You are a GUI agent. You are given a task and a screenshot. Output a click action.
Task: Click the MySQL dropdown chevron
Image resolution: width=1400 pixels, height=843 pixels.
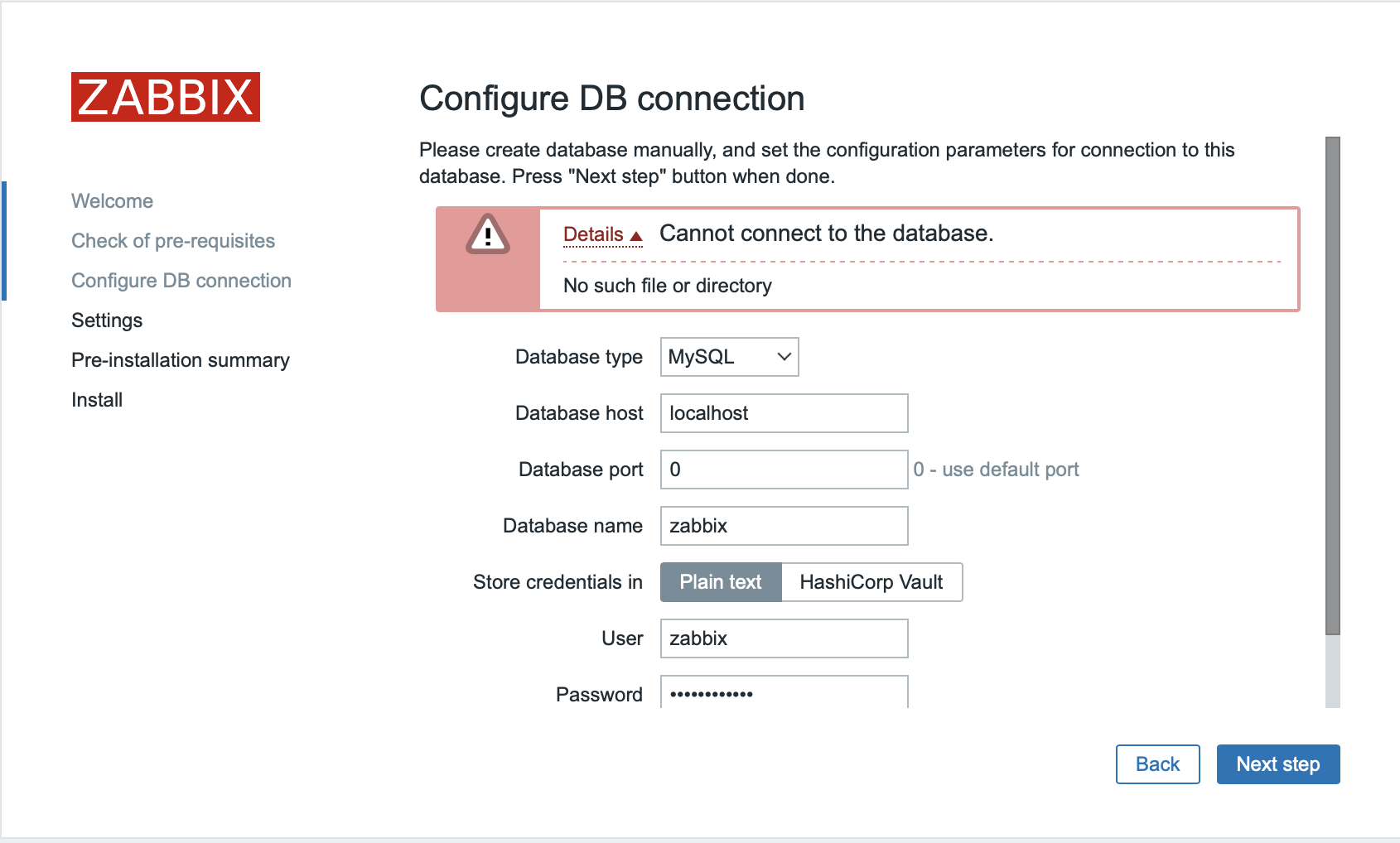click(784, 357)
